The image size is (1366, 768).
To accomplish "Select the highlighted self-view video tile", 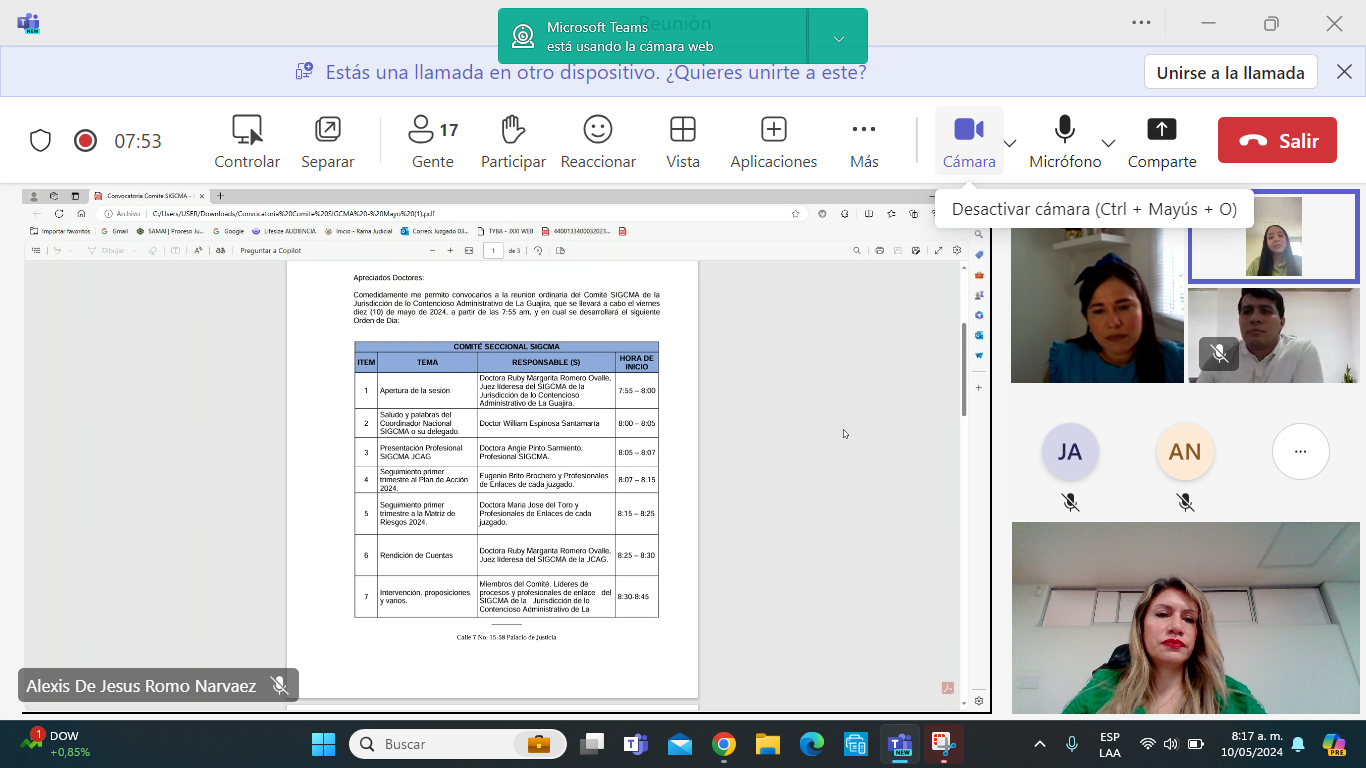I will pyautogui.click(x=1274, y=237).
